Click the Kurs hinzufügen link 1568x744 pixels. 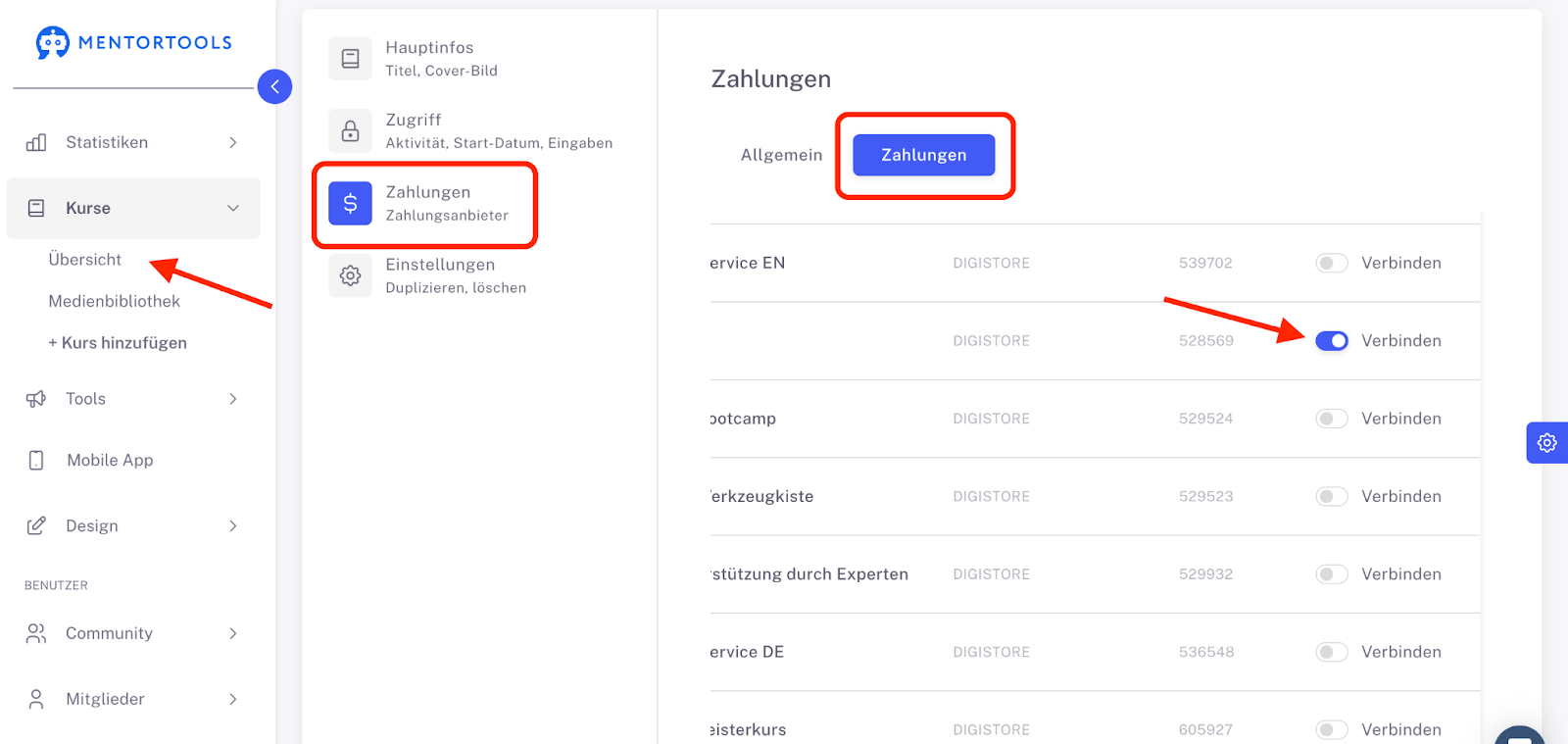coord(118,343)
